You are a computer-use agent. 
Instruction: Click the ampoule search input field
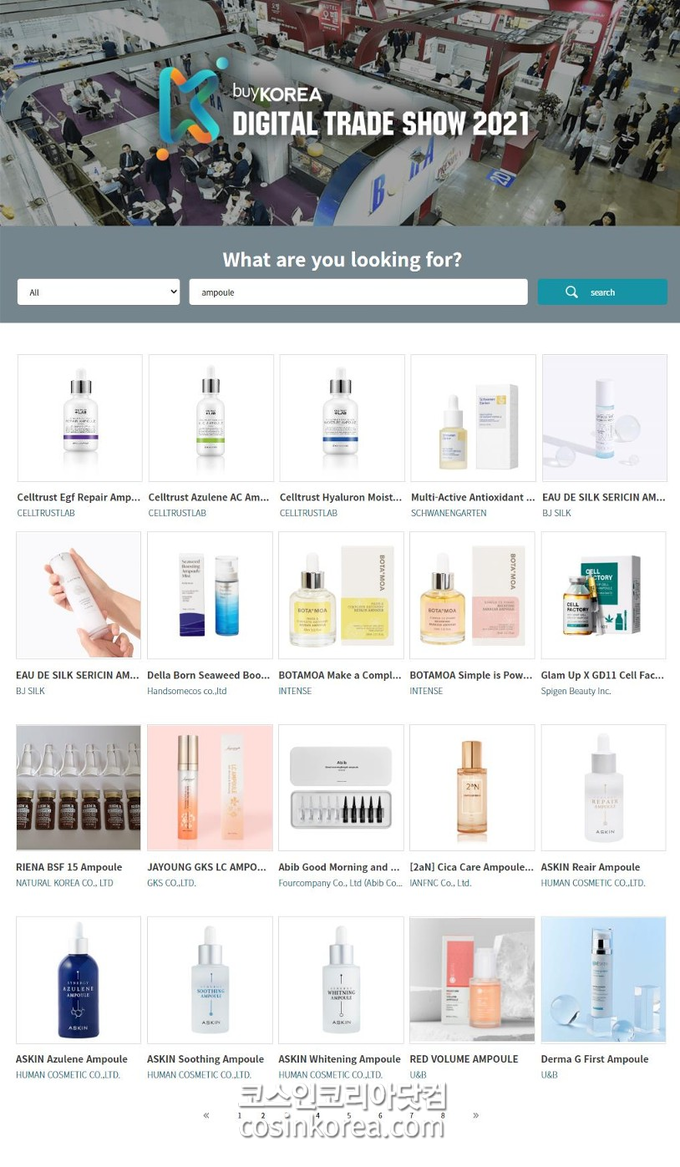(x=359, y=292)
